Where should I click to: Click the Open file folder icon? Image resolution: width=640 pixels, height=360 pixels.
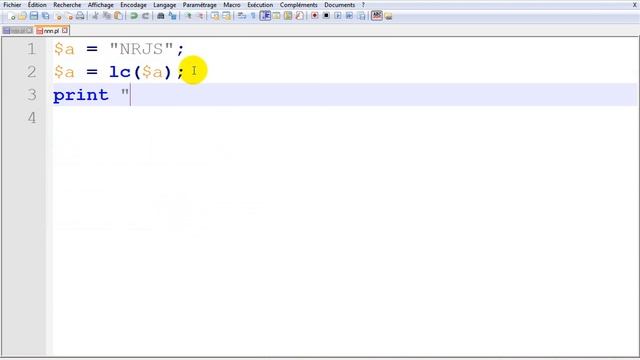(x=22, y=16)
